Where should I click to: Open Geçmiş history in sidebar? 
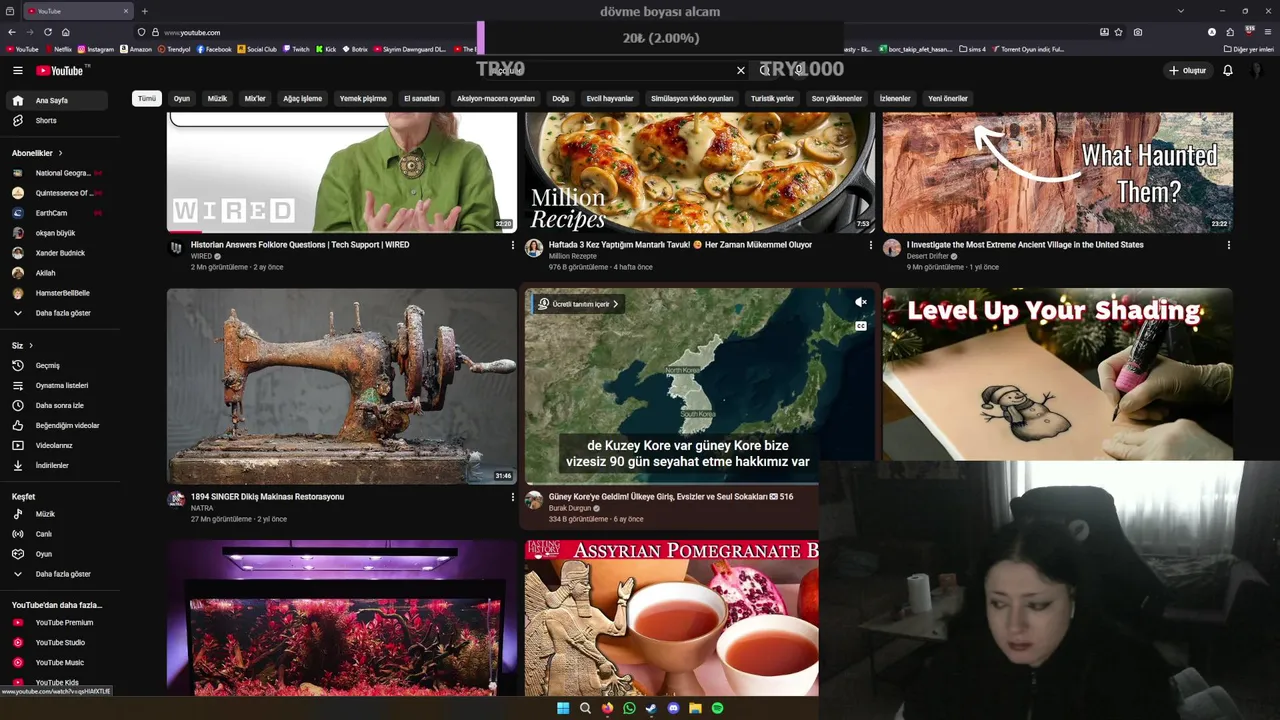tap(58, 366)
